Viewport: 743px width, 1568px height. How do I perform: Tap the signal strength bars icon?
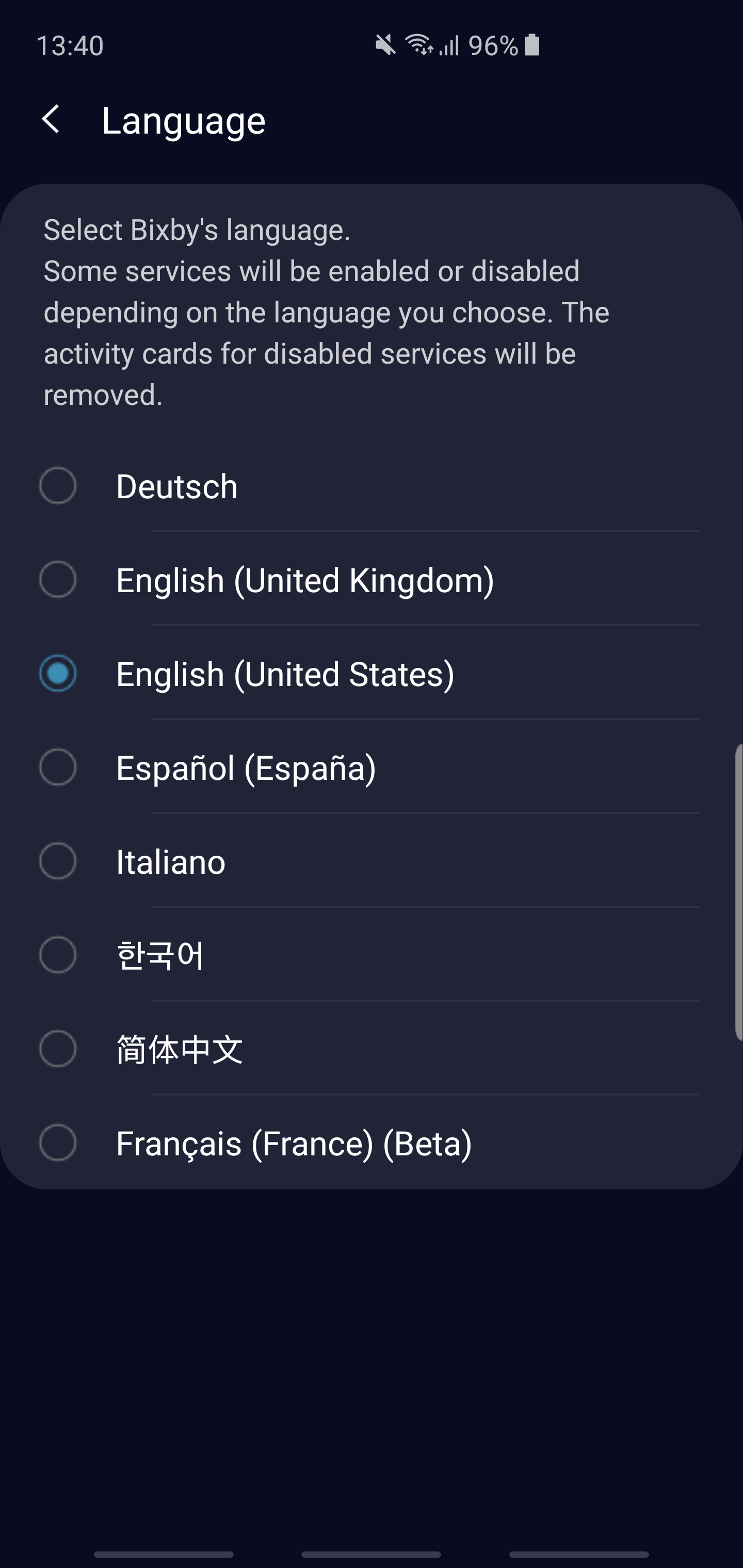click(449, 45)
